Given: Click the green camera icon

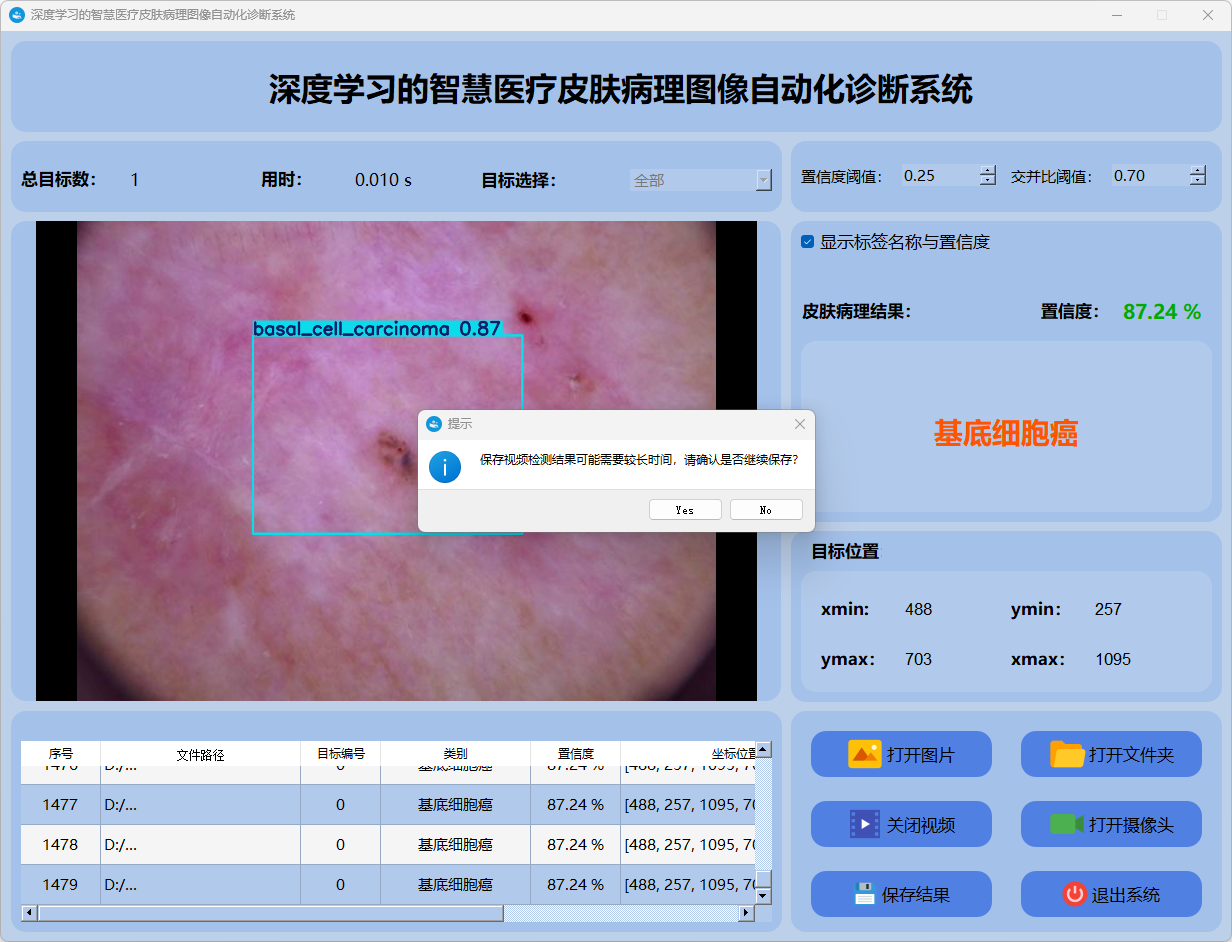Looking at the screenshot, I should (x=1066, y=825).
